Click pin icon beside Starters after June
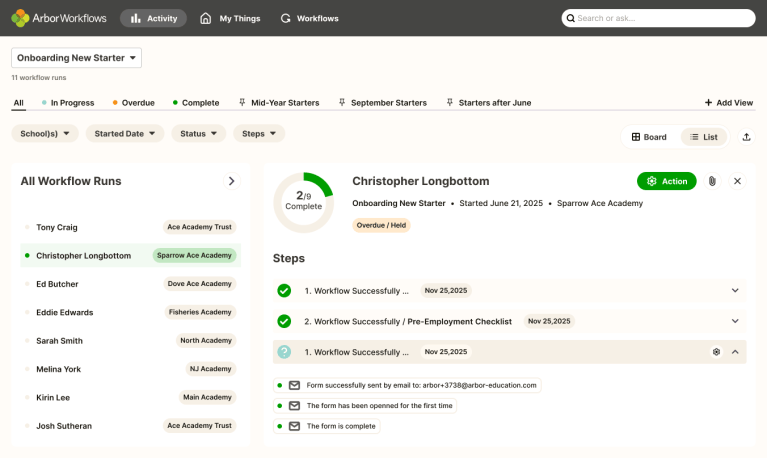This screenshot has height=458, width=767. (x=450, y=102)
